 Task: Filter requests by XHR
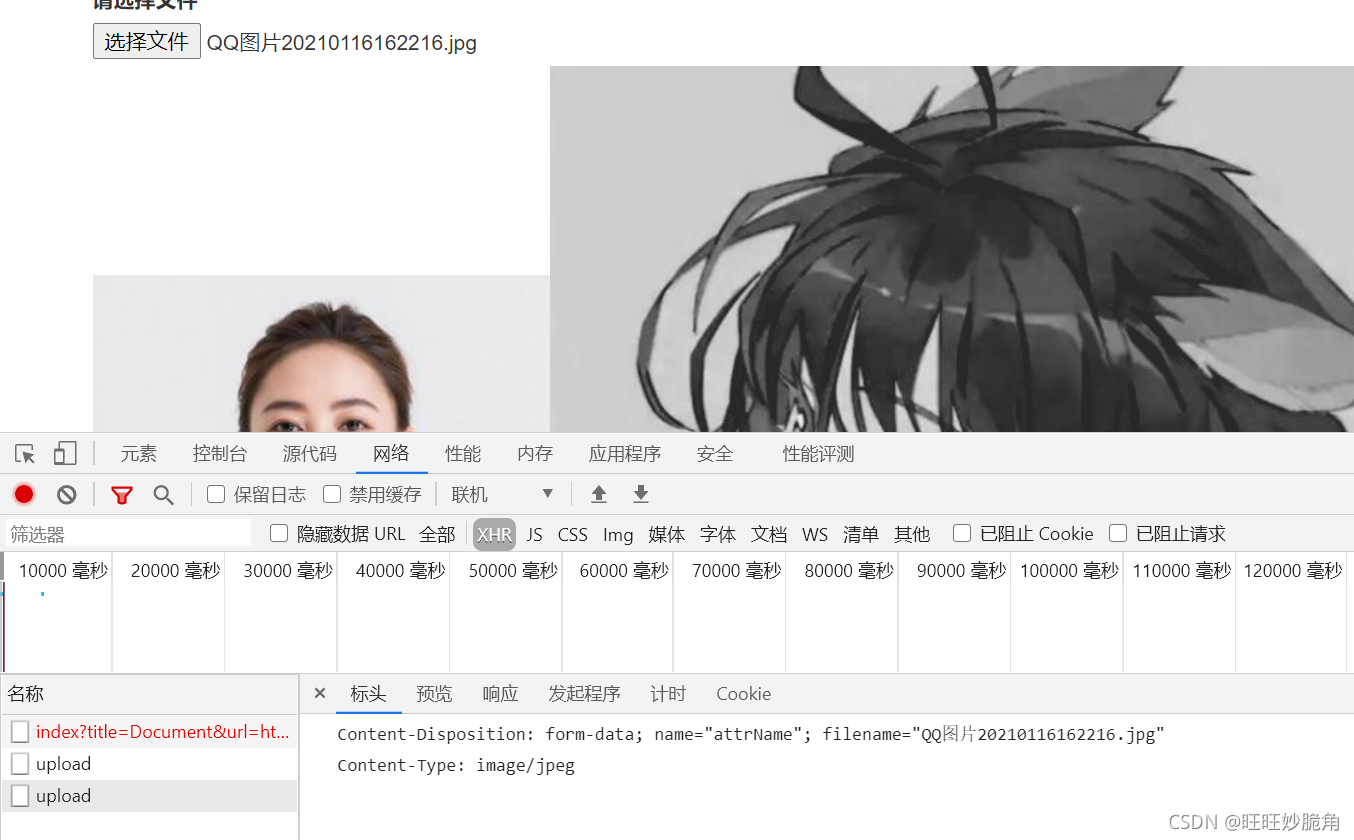pos(494,534)
